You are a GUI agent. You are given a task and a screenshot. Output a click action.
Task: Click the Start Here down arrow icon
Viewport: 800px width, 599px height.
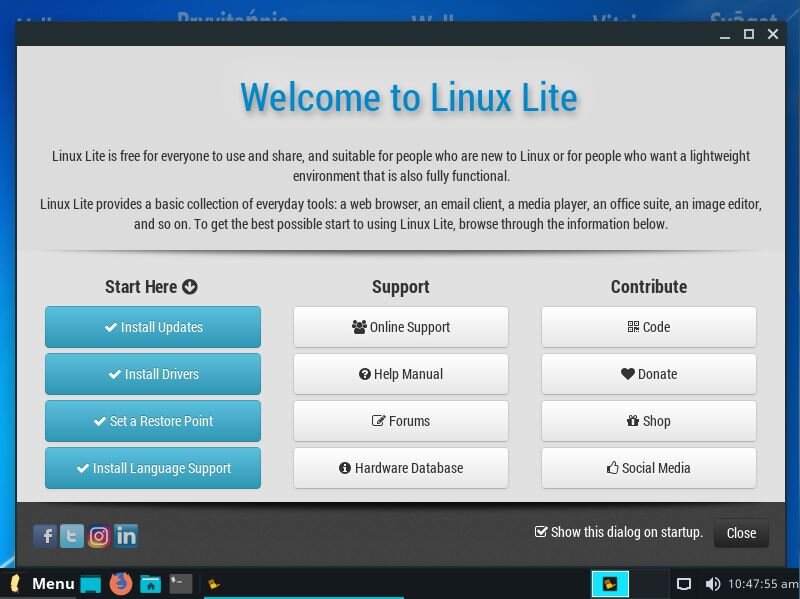tap(190, 287)
